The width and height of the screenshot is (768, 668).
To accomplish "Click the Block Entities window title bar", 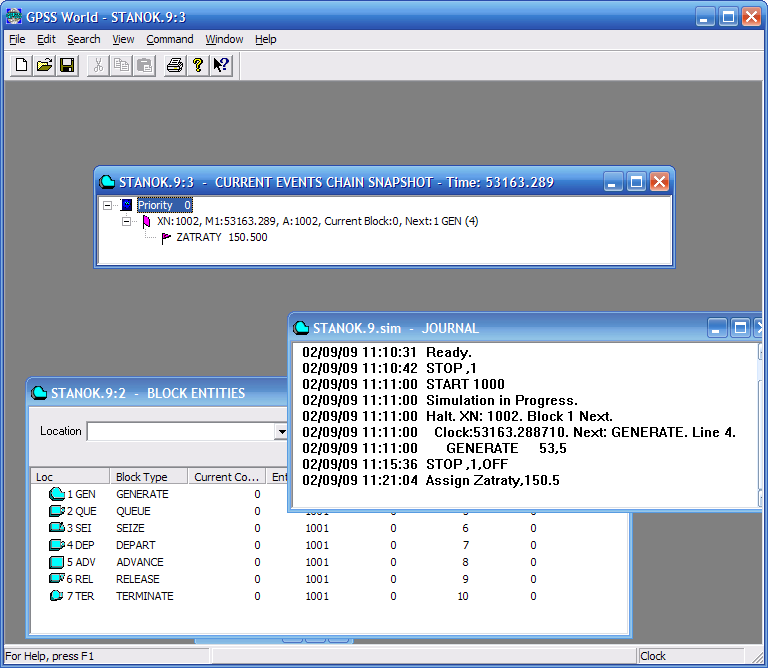I will coord(157,393).
